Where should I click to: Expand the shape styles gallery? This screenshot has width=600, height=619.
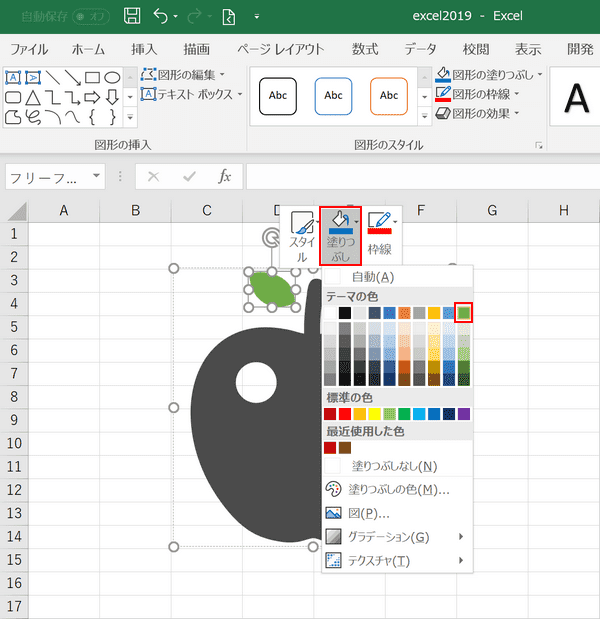coord(424,116)
